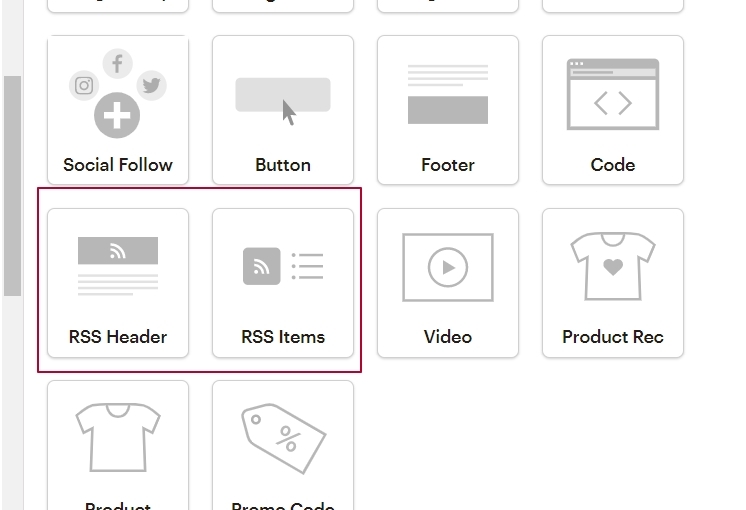Screen dimensions: 746x510
Task: Click the plain t-shirt Product block icon
Action: (x=118, y=438)
